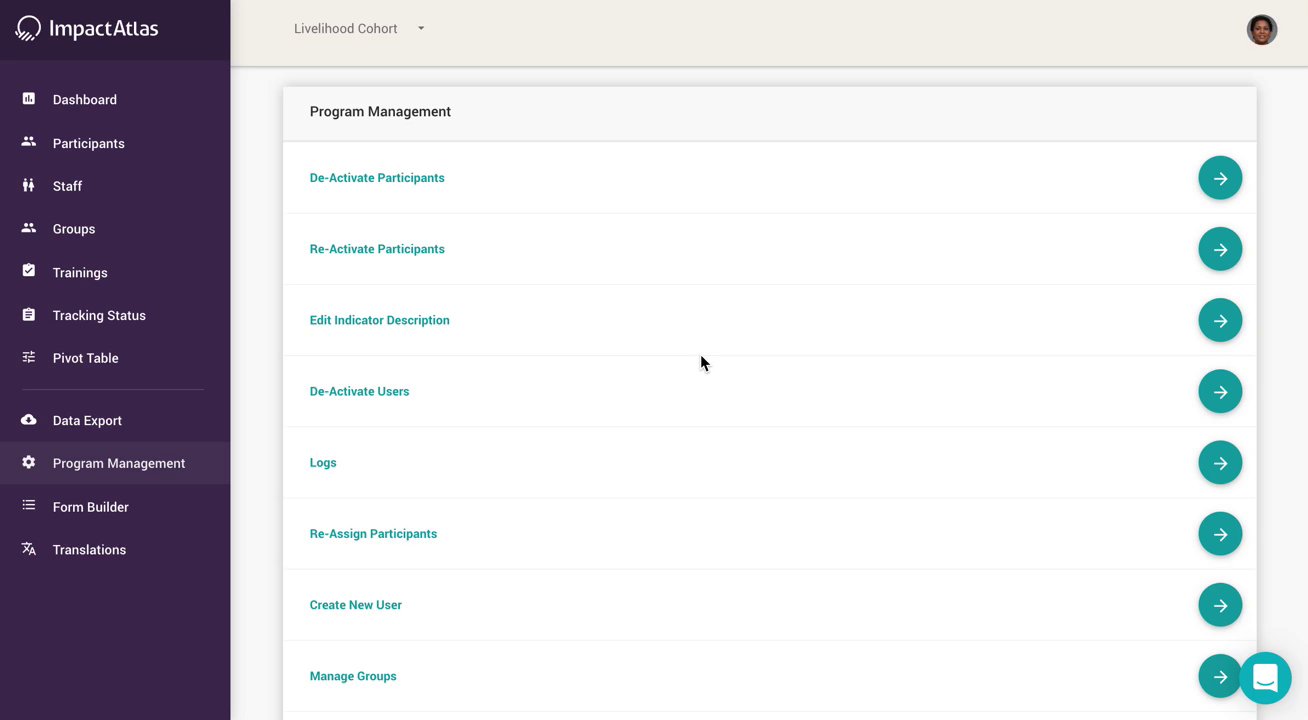
Task: Click the Dashboard chart icon in sidebar
Action: pos(29,99)
